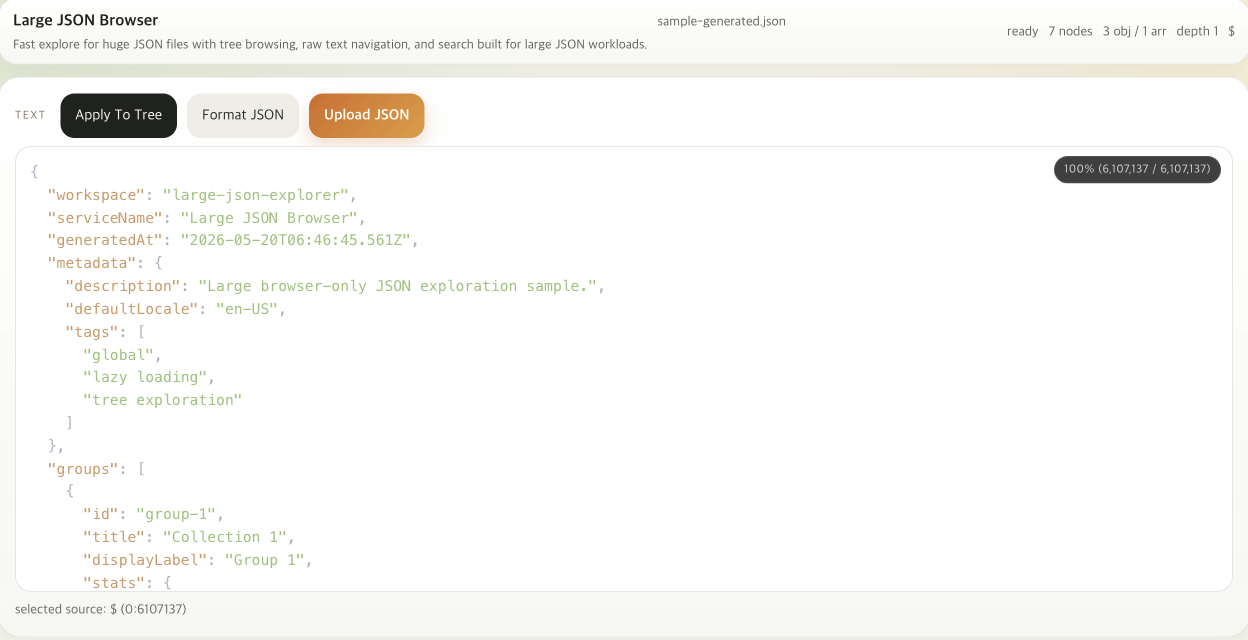Click the "depth 1" status entry
This screenshot has width=1248, height=640.
[x=1197, y=31]
